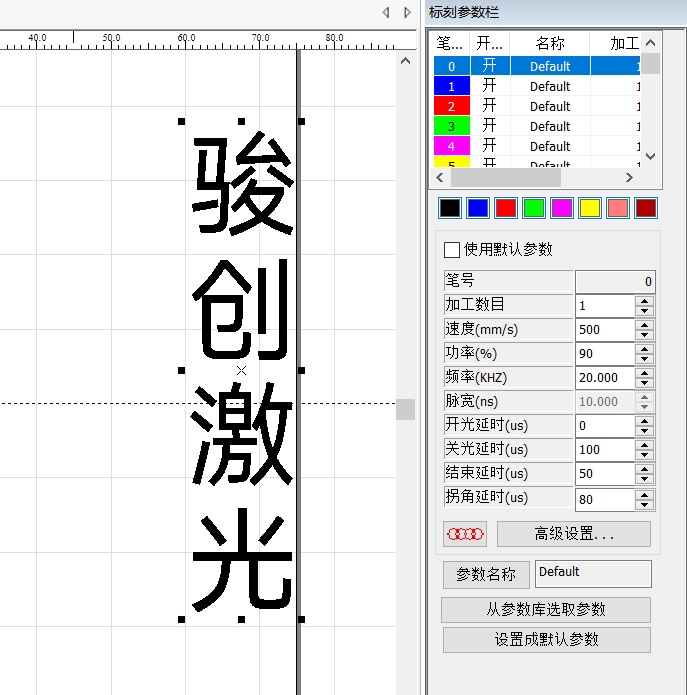687x695 pixels.
Task: Click the parameter name Default field
Action: tap(593, 574)
